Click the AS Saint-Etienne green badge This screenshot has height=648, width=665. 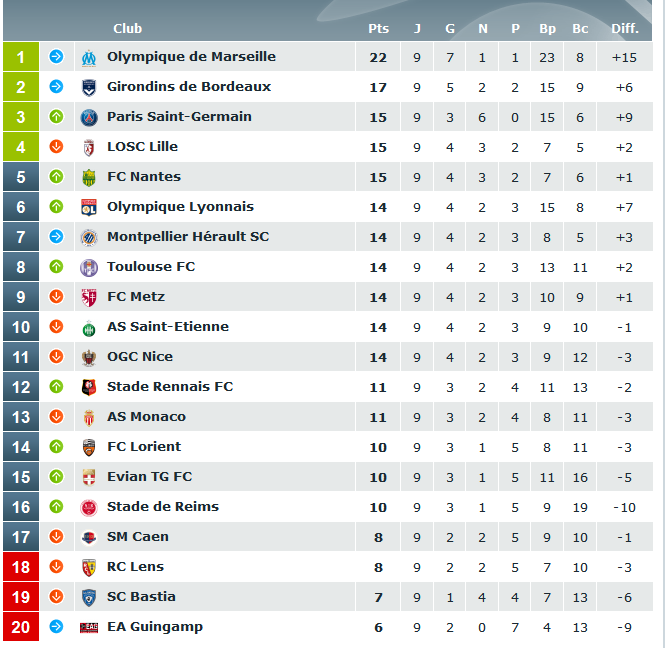pyautogui.click(x=89, y=328)
